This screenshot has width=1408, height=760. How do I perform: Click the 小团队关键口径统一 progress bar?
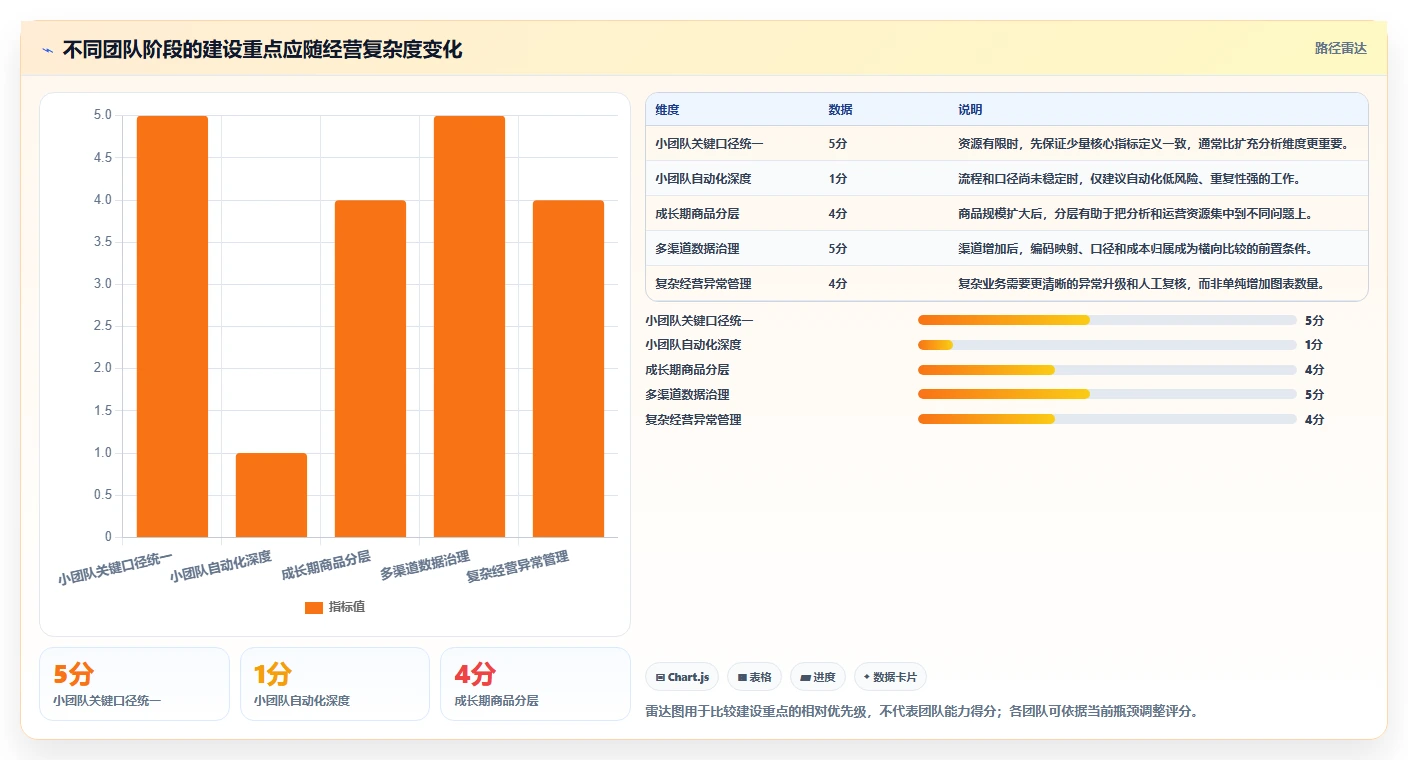tap(1107, 320)
